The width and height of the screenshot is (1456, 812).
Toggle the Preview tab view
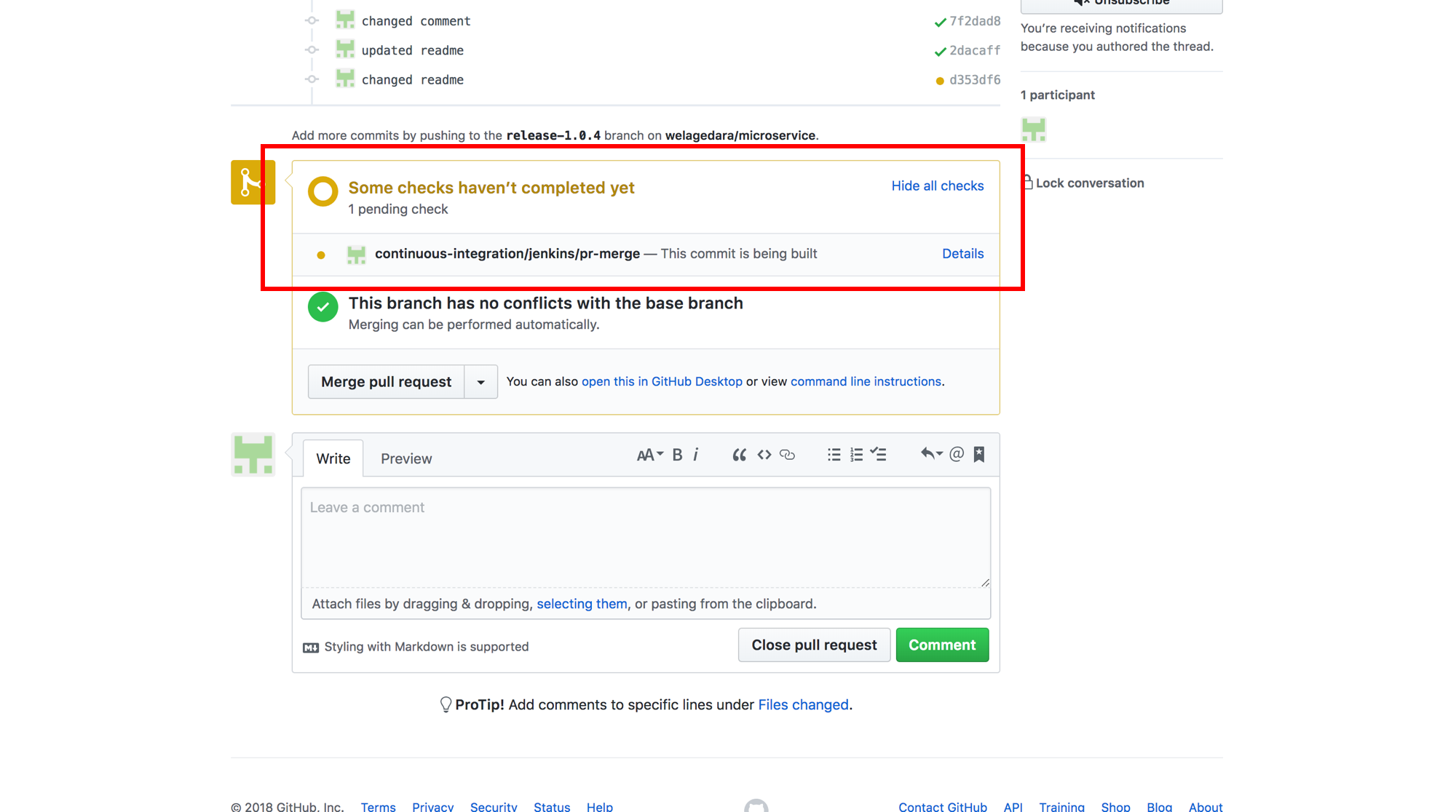(406, 458)
